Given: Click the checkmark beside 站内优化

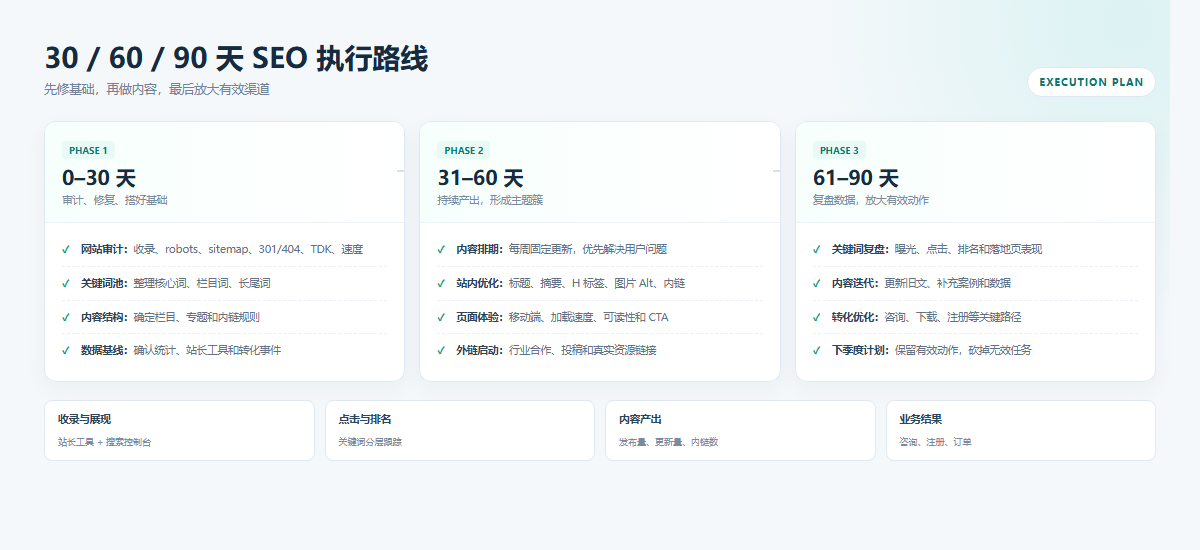Looking at the screenshot, I should [441, 284].
